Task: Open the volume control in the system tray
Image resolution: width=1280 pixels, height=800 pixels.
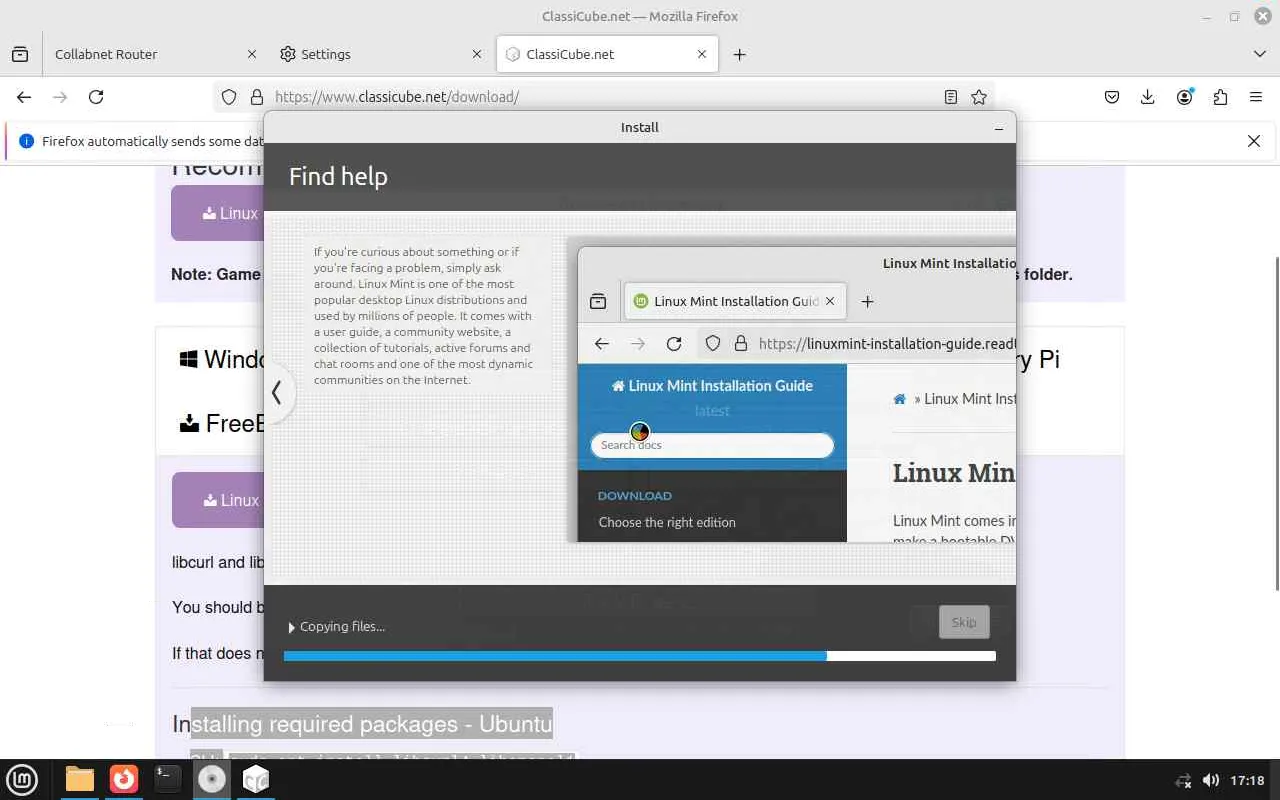Action: click(x=1210, y=780)
